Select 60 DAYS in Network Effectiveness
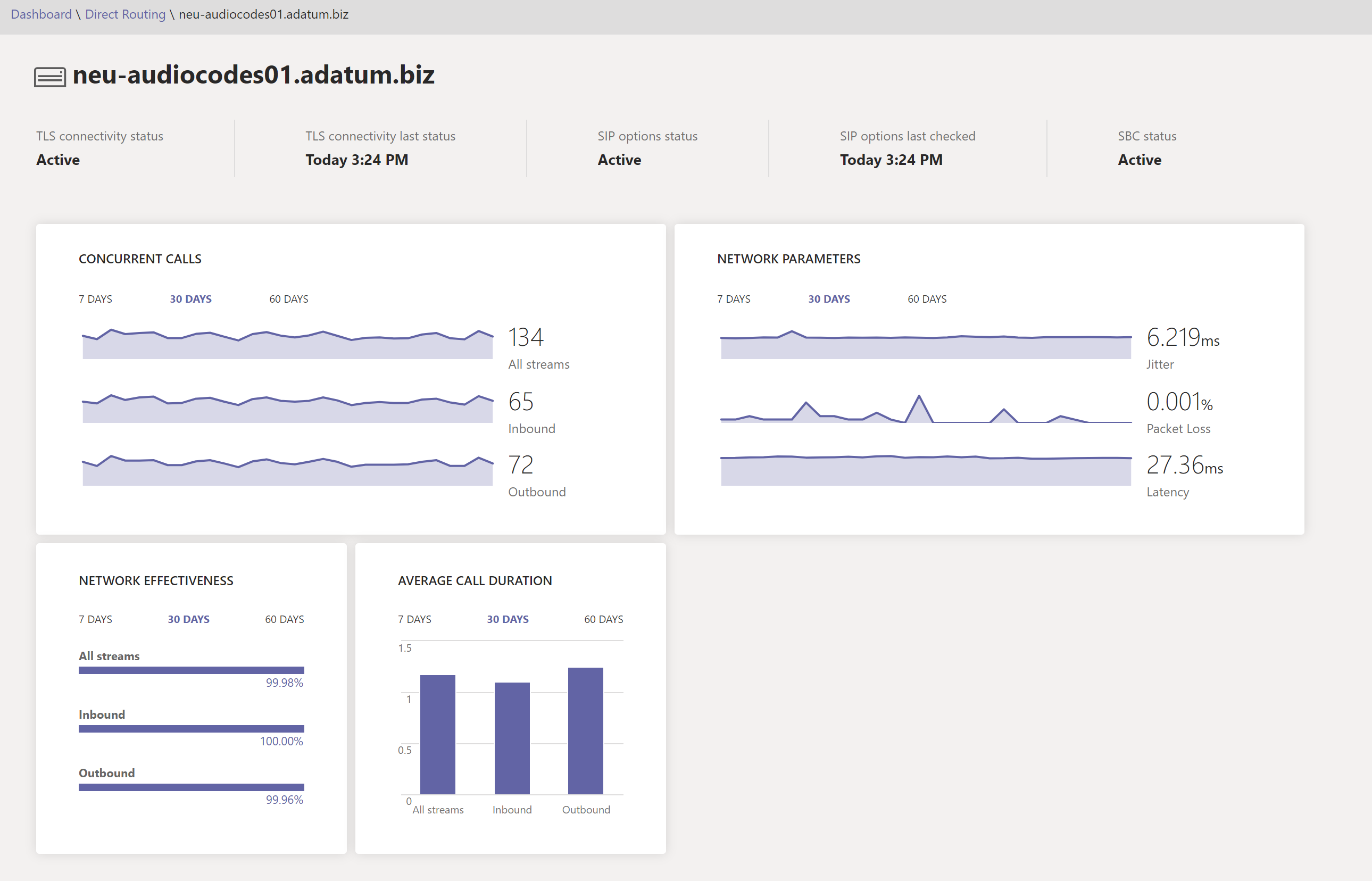 click(x=284, y=619)
